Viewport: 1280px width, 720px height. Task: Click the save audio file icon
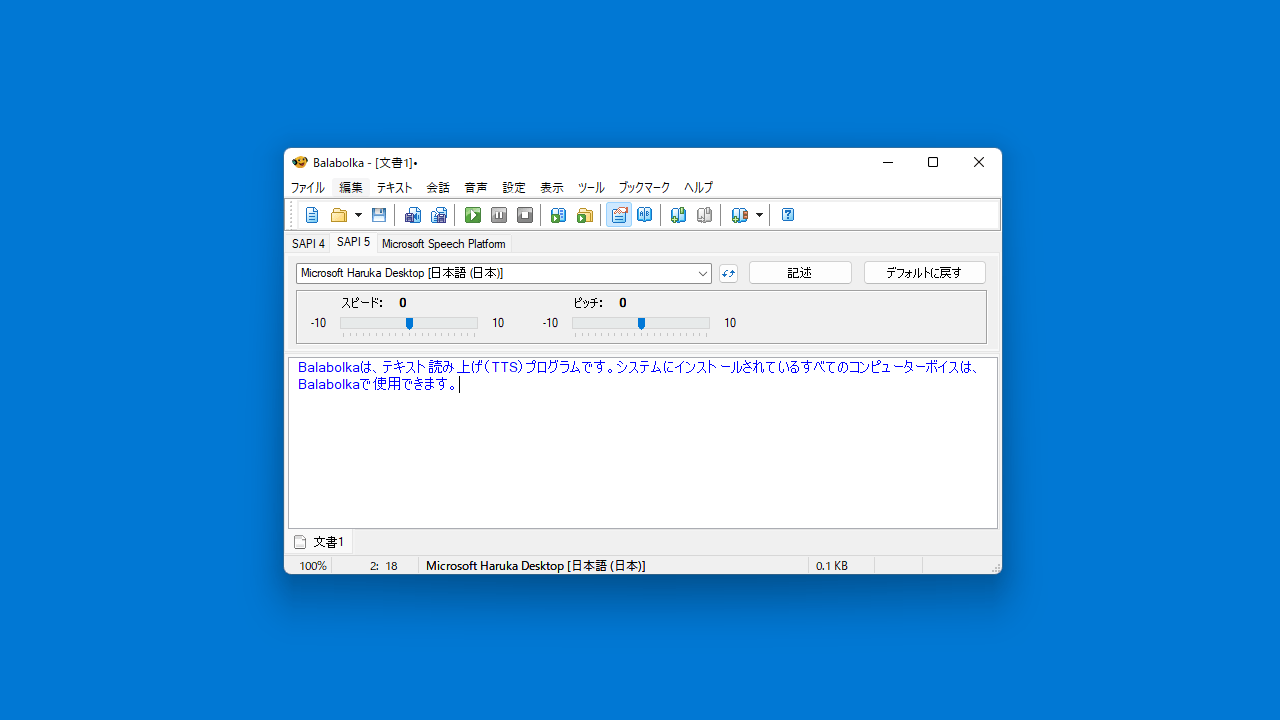[412, 215]
